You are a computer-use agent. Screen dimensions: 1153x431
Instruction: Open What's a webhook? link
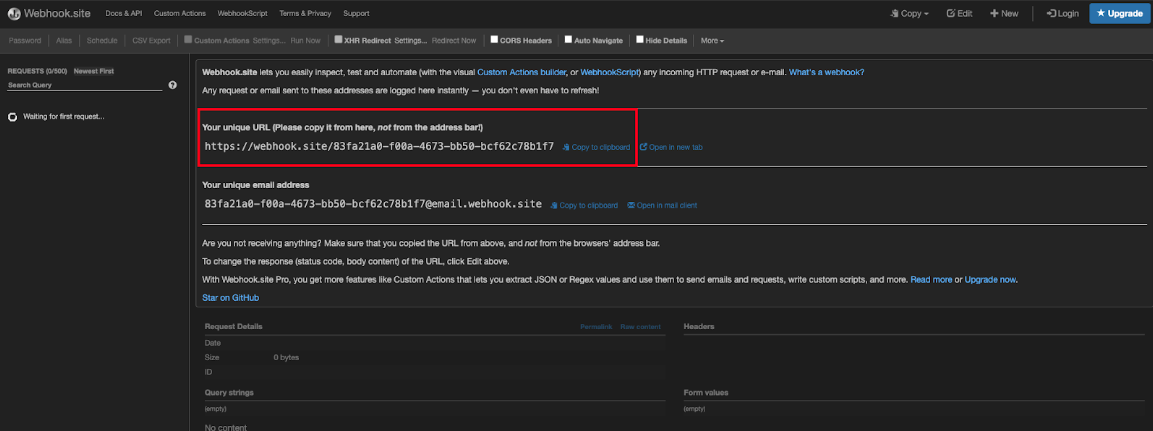coord(827,72)
